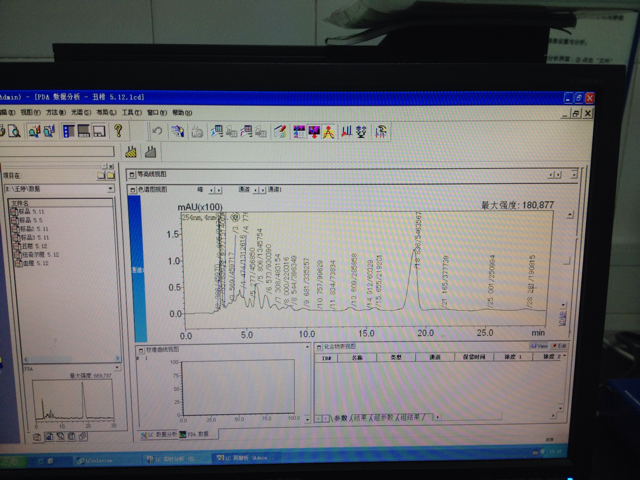
Task: Open the print preview magnifier icon
Action: pyautogui.click(x=14, y=131)
